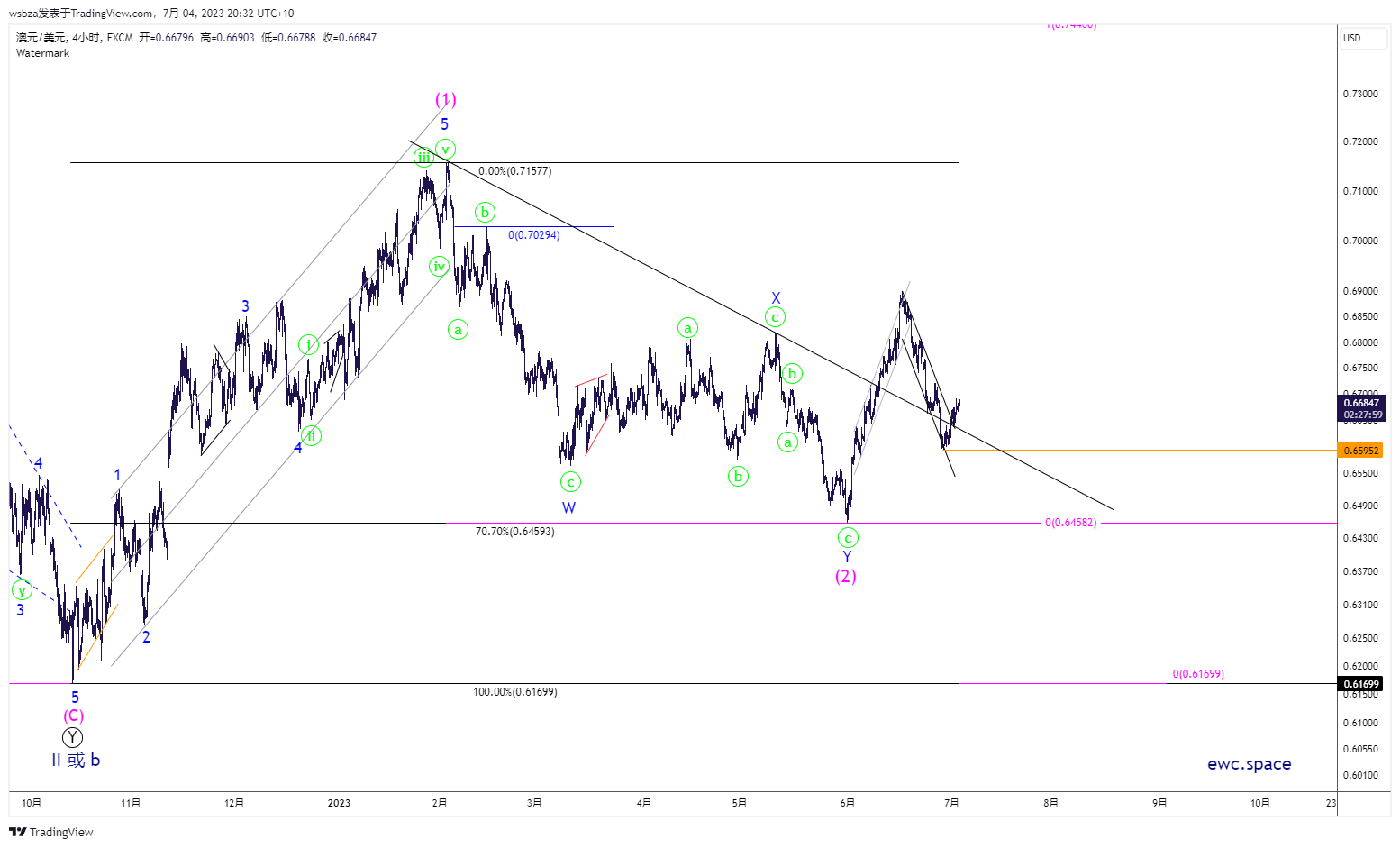Select the green circled ii marker

(311, 435)
